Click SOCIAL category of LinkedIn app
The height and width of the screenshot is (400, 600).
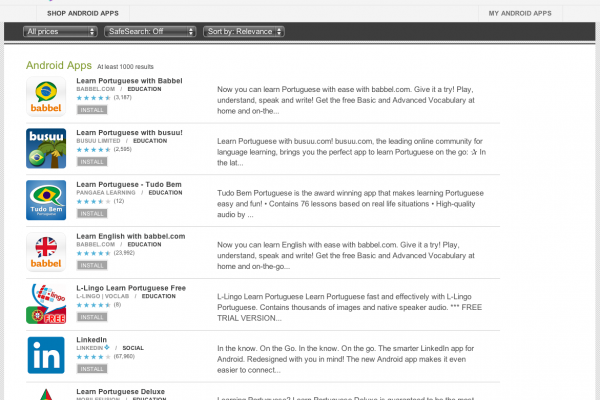133,348
